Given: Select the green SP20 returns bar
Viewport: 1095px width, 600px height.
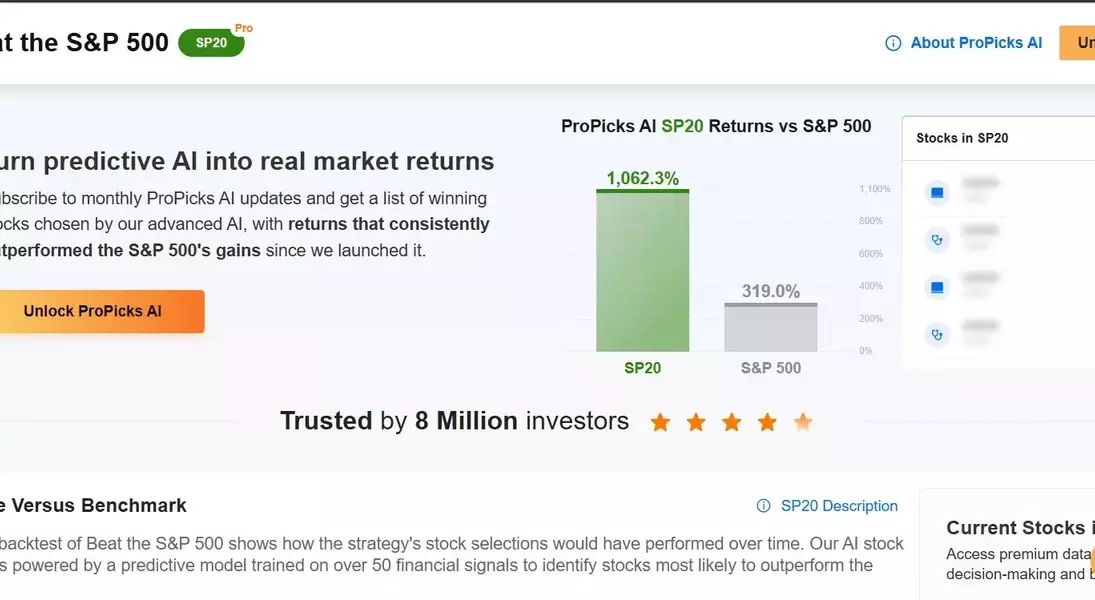Looking at the screenshot, I should click(642, 270).
